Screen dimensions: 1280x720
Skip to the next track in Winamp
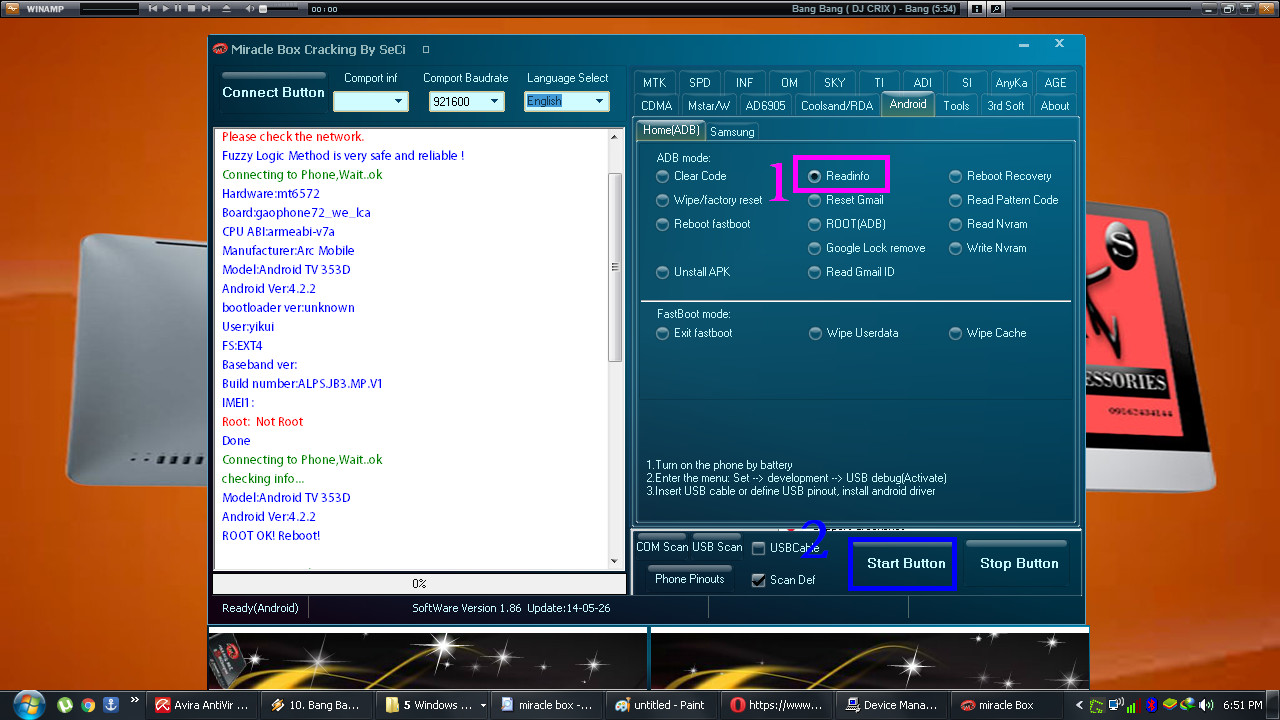(204, 8)
